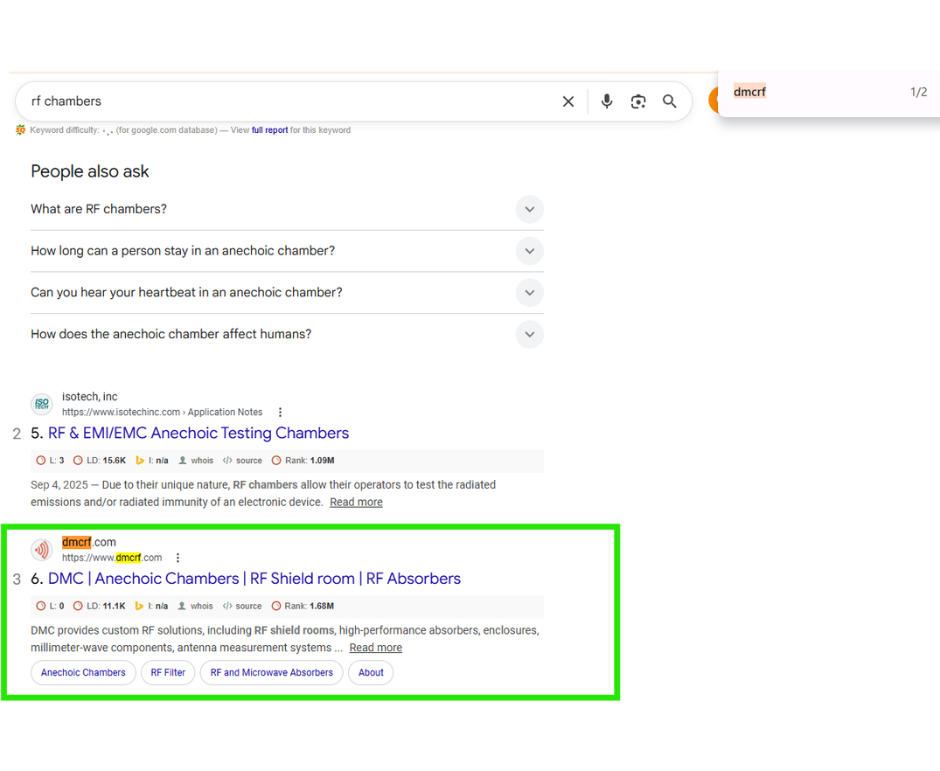Click the Bing I: n/a metric for dmcrf
This screenshot has width=940, height=771.
pyautogui.click(x=152, y=606)
